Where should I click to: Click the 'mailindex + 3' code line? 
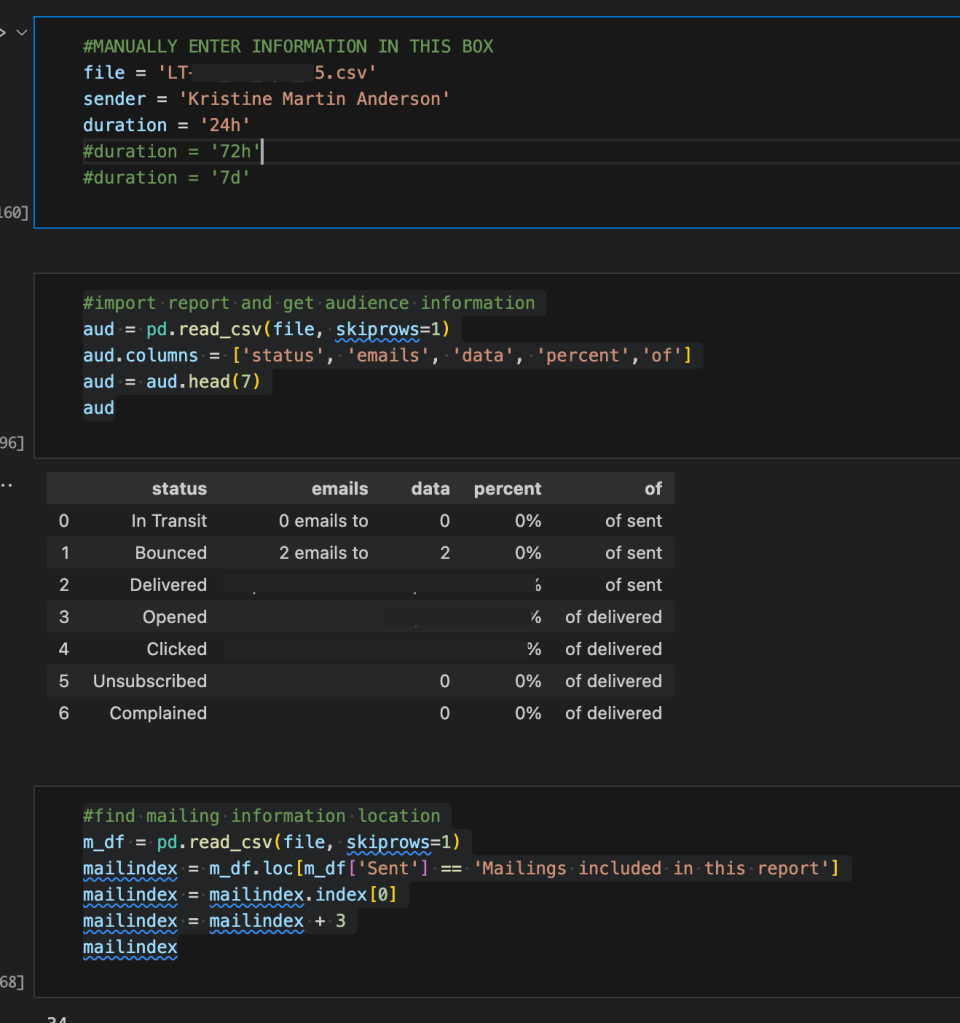[x=214, y=920]
